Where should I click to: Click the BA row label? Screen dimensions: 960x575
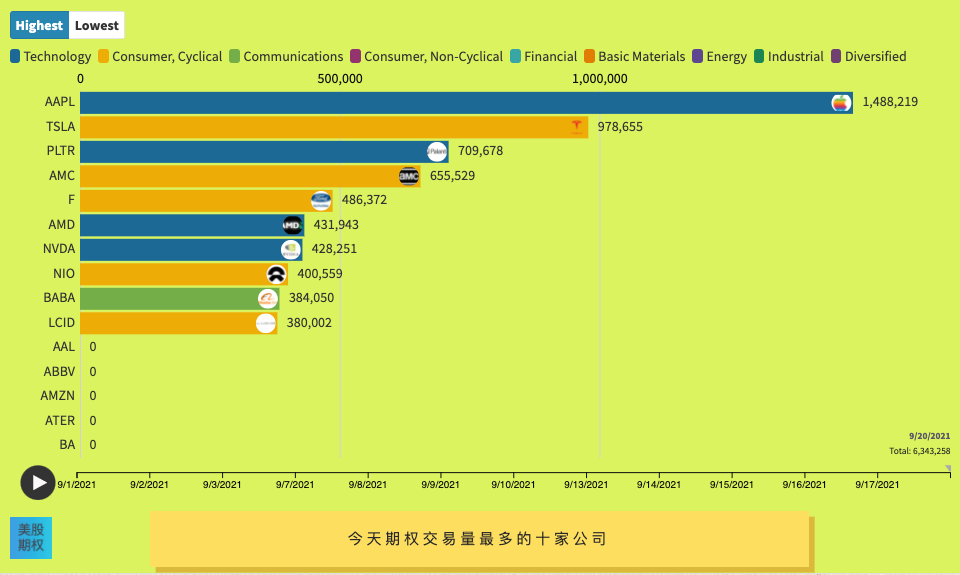click(x=67, y=445)
